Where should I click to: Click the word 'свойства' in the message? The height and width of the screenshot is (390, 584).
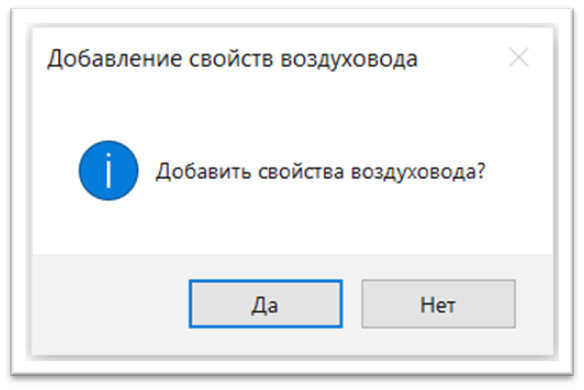point(301,172)
